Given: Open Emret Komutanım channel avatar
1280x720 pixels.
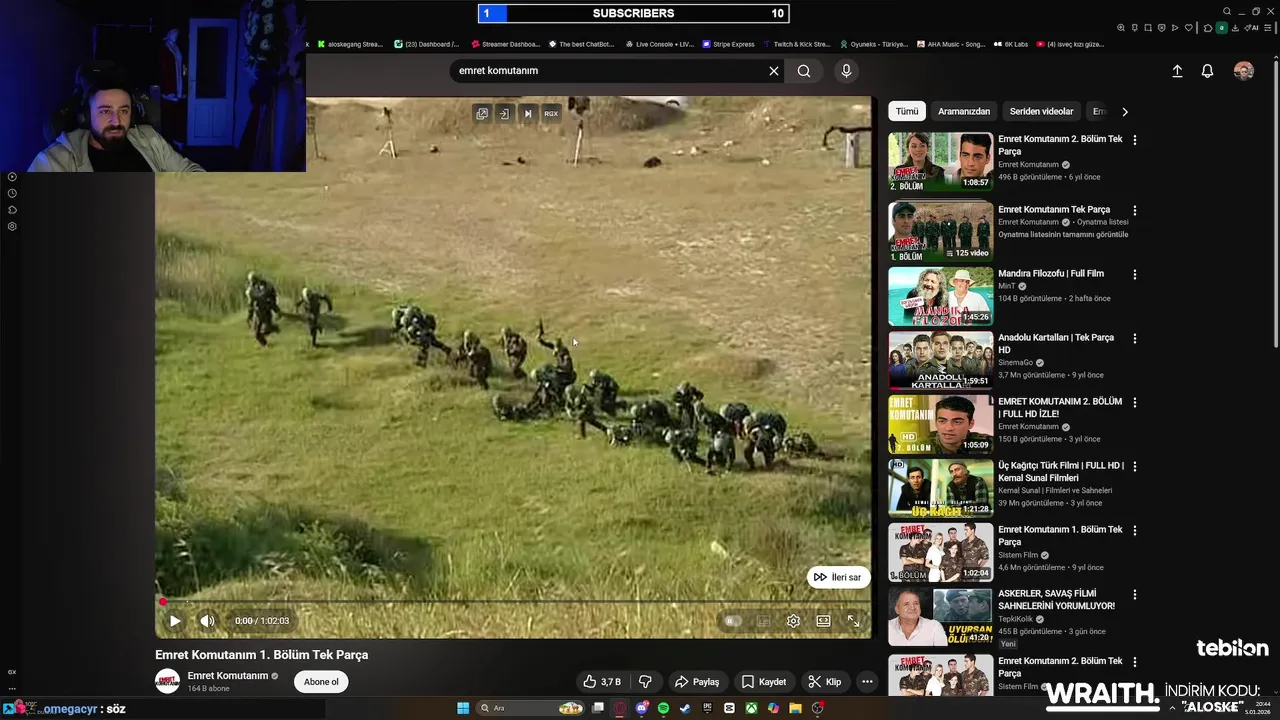Looking at the screenshot, I should coord(167,681).
